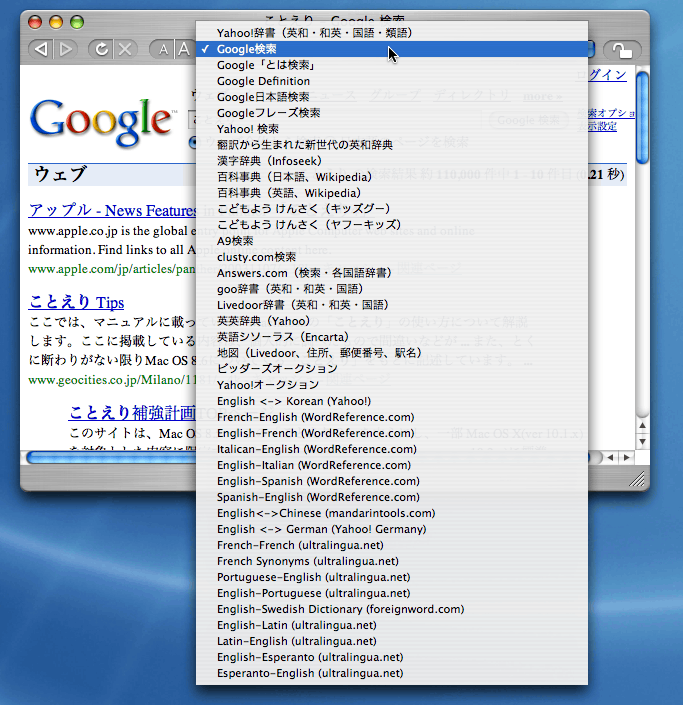The image size is (683, 705).
Task: Click the browser back arrow button
Action: 41,49
